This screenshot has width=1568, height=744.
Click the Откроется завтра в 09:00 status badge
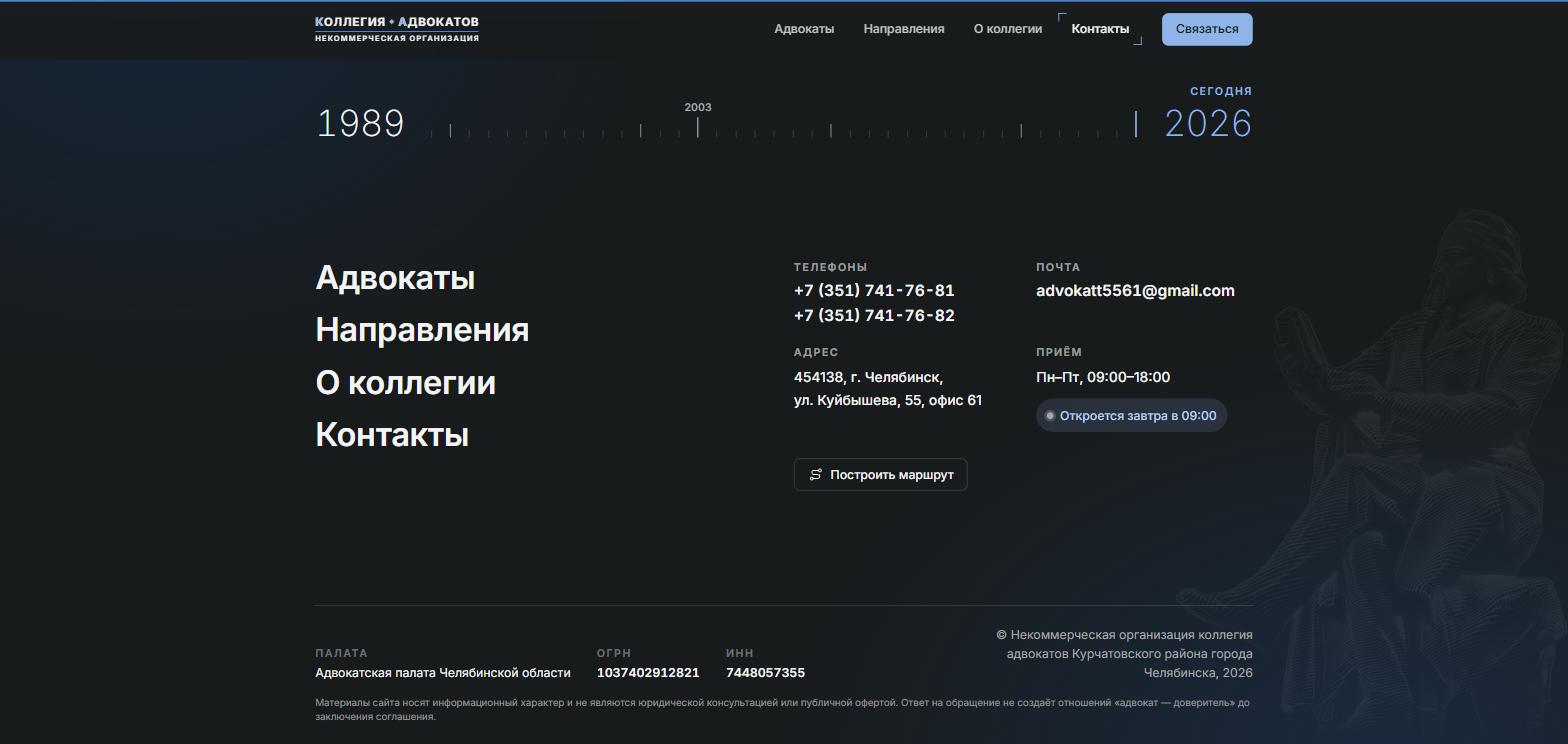tap(1131, 416)
